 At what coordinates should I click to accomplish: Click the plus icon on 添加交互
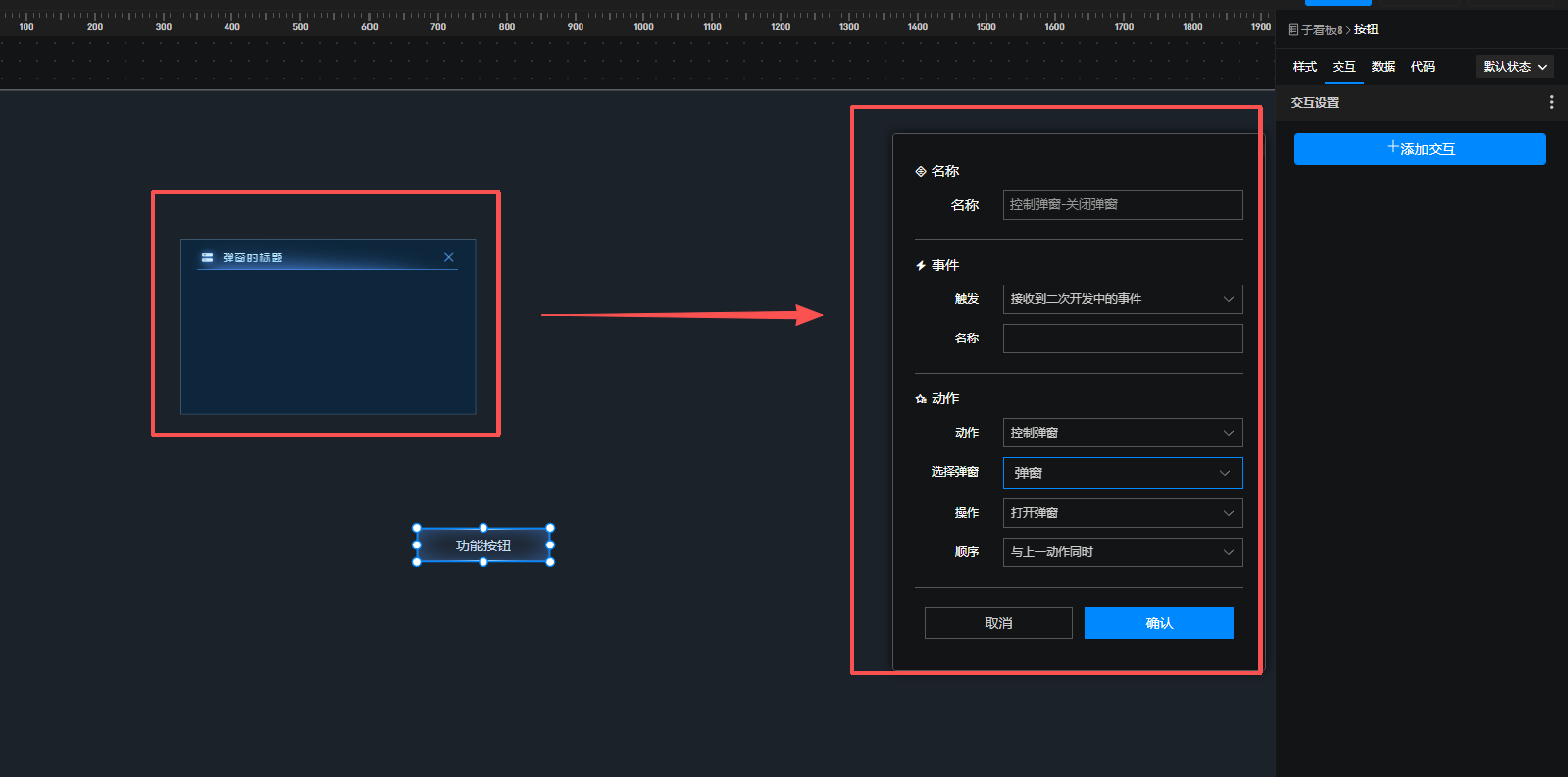(1392, 148)
